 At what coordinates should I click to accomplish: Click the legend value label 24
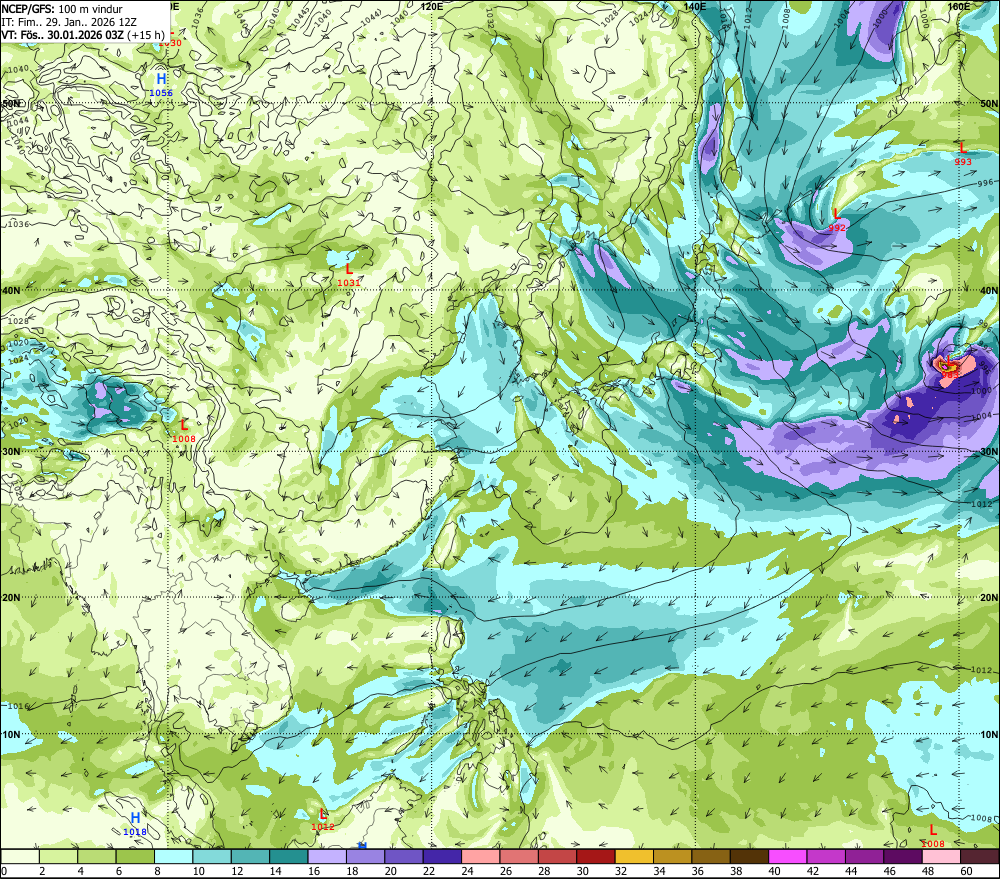(467, 871)
